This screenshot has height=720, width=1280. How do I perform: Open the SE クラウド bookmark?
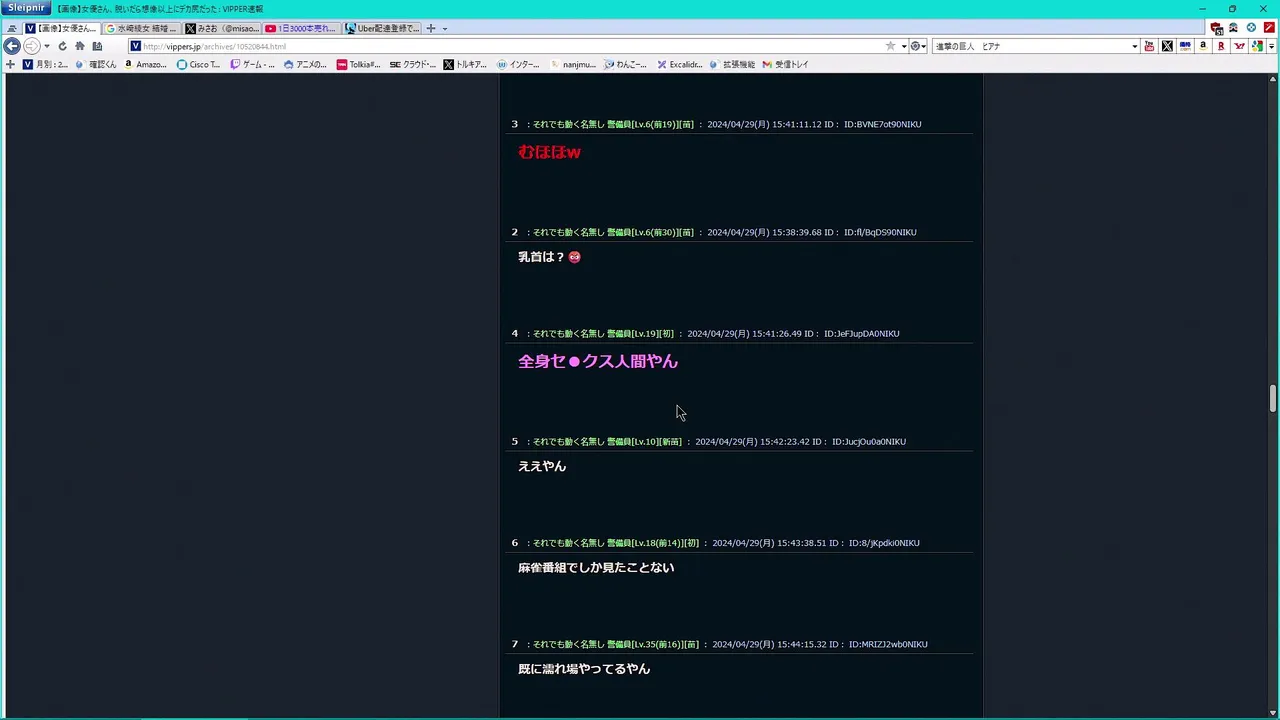coord(412,64)
